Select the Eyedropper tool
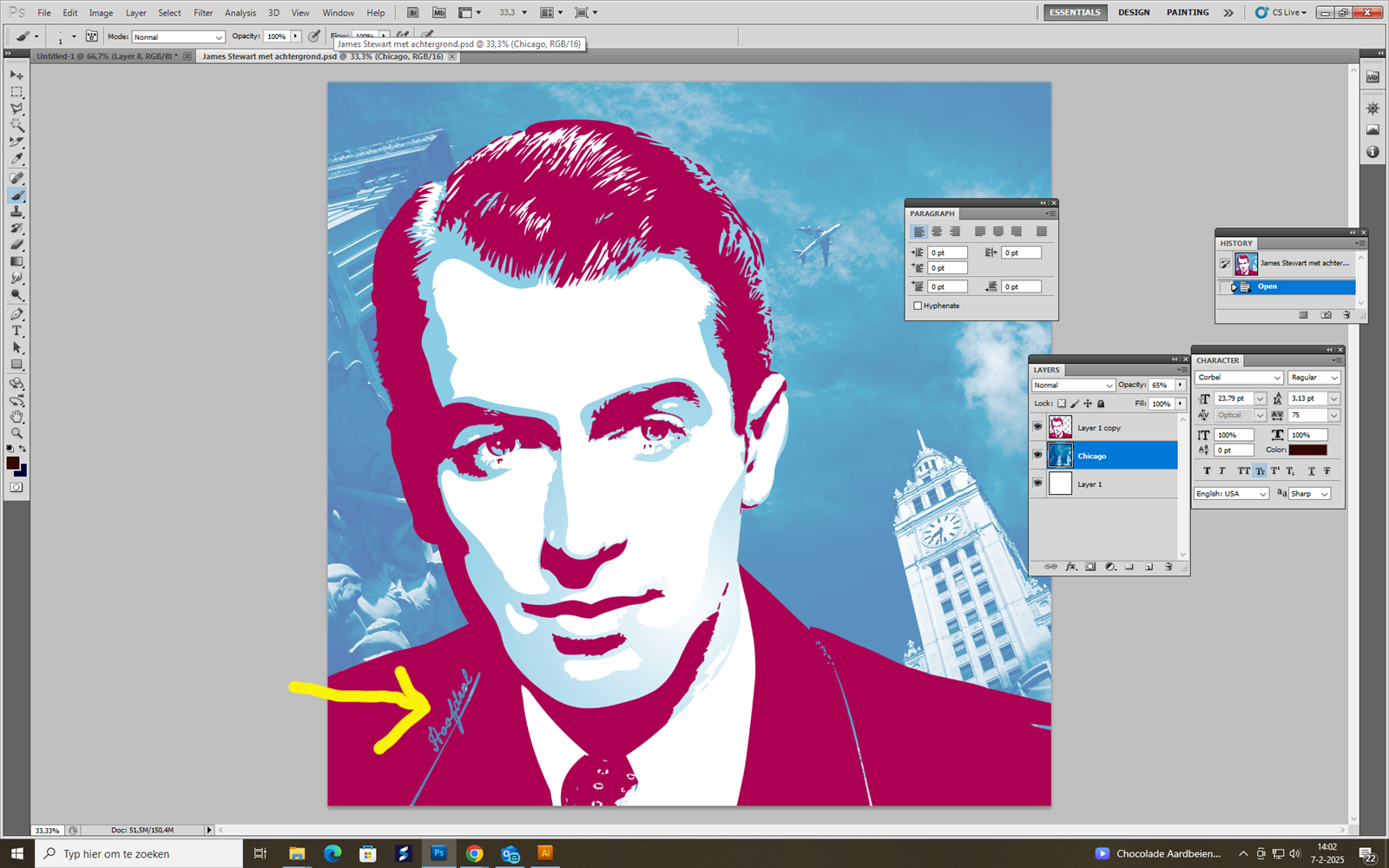This screenshot has width=1389, height=868. click(16, 159)
